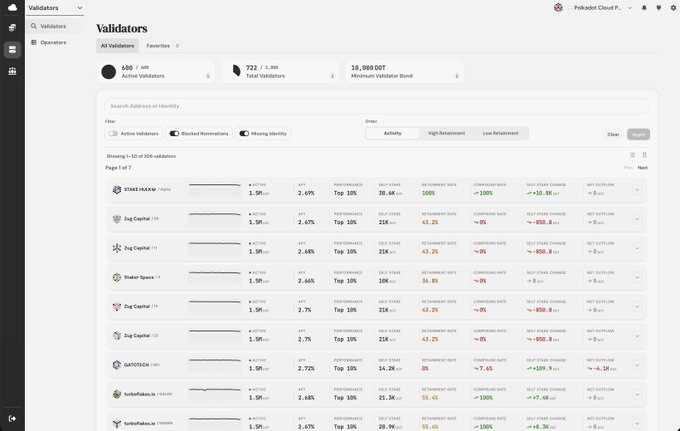Click the Favorites count badge

[x=177, y=46]
